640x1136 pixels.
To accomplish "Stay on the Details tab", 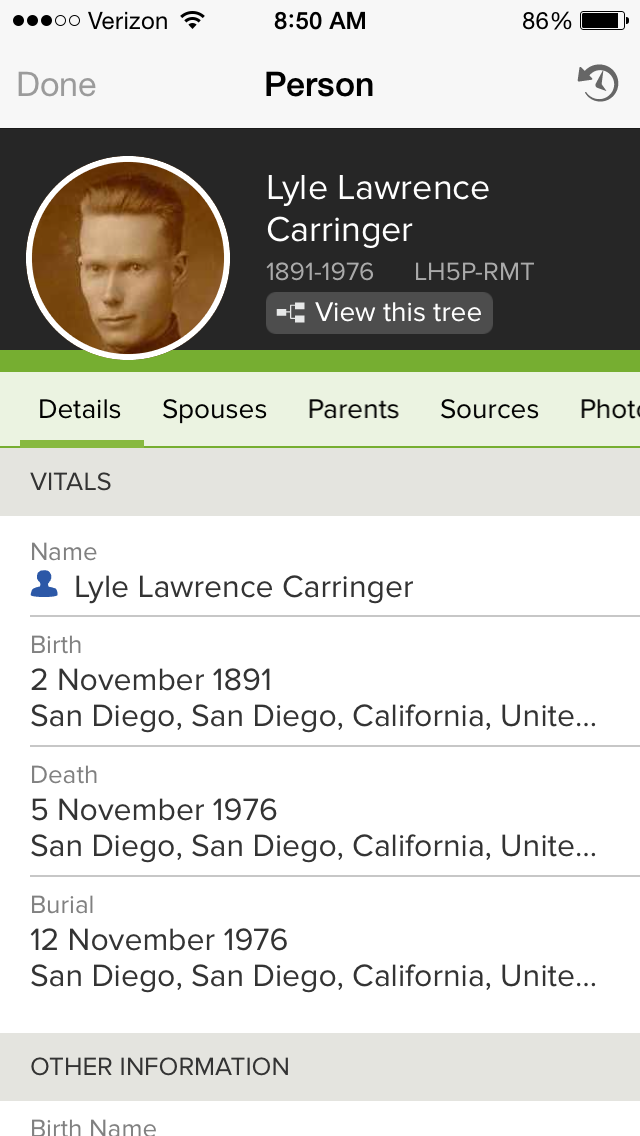I will [79, 409].
